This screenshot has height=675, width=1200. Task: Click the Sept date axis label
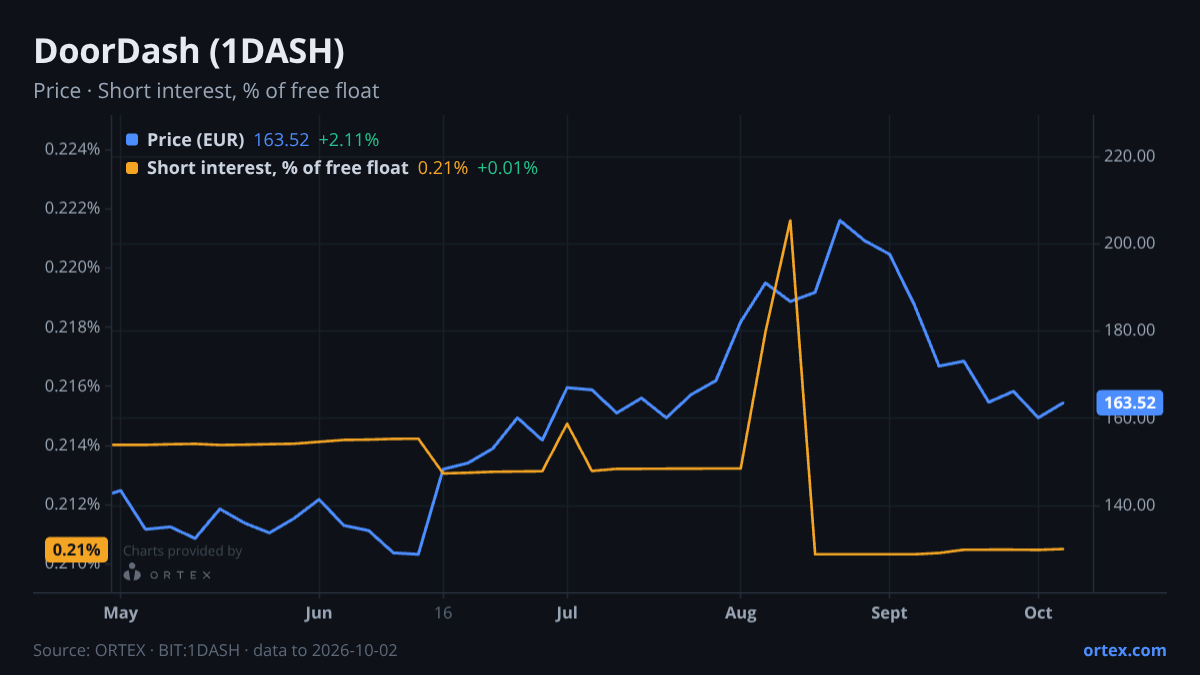(889, 613)
